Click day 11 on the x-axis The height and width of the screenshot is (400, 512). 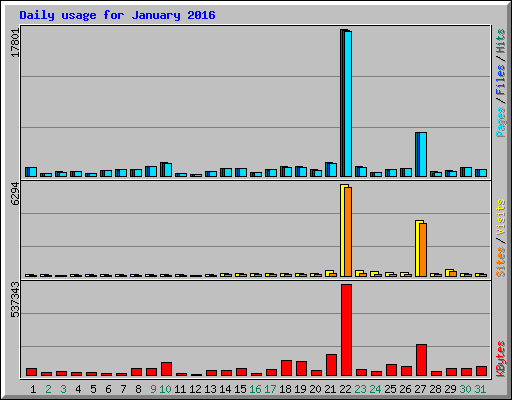click(x=180, y=389)
